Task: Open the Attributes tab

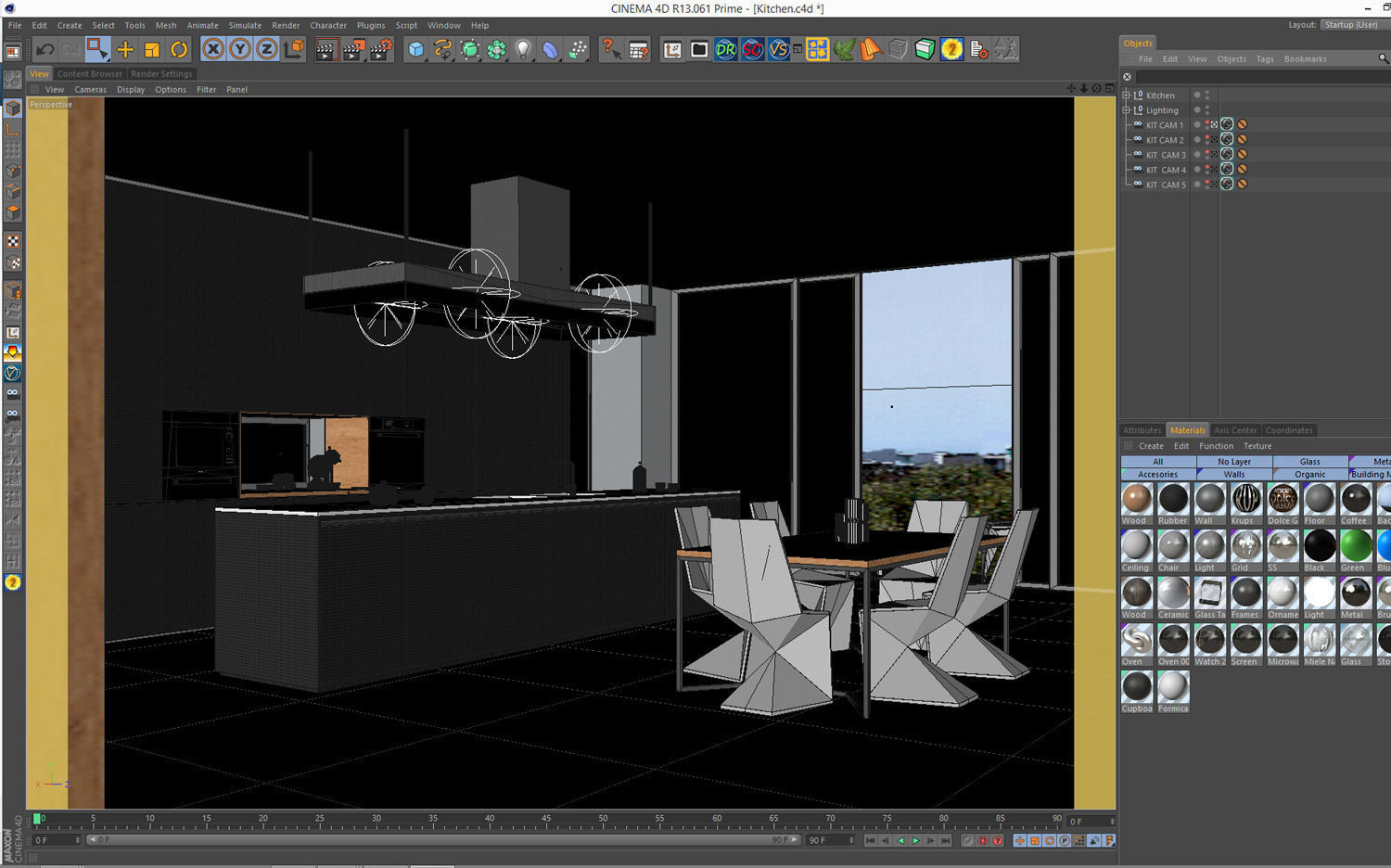Action: click(x=1142, y=430)
